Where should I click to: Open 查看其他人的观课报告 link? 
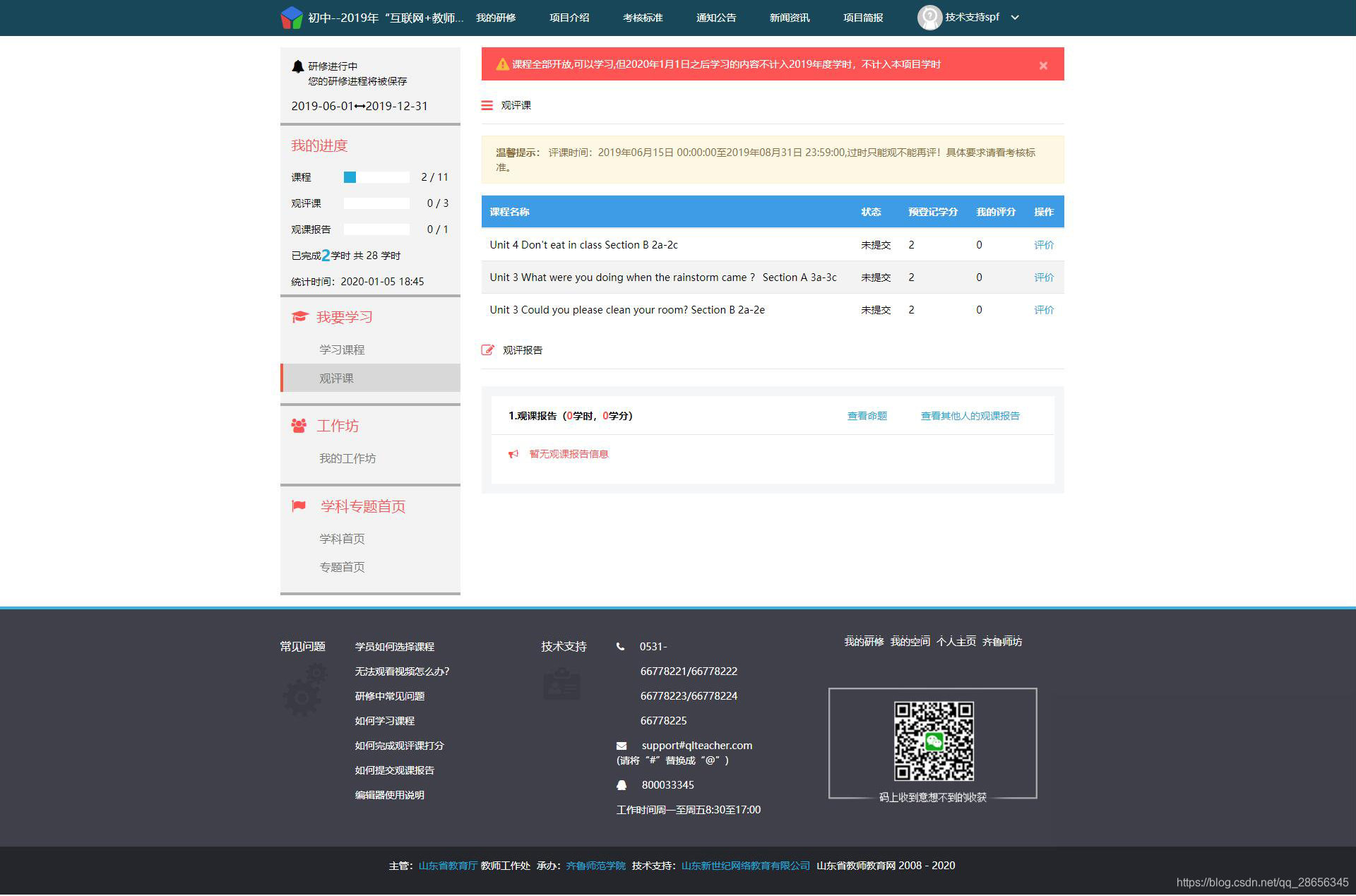click(x=970, y=416)
